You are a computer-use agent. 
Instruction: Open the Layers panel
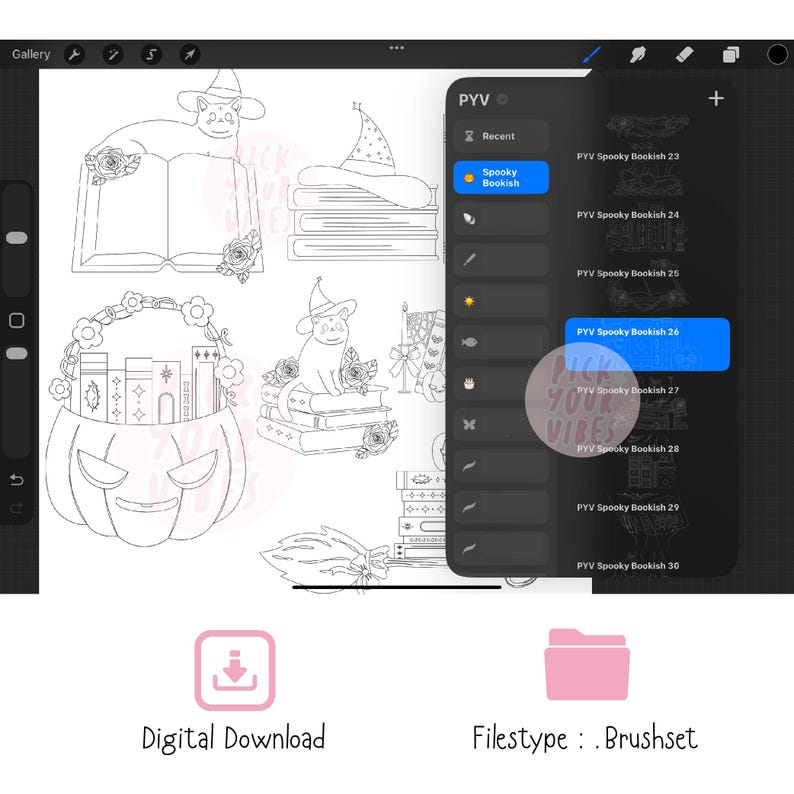(731, 54)
